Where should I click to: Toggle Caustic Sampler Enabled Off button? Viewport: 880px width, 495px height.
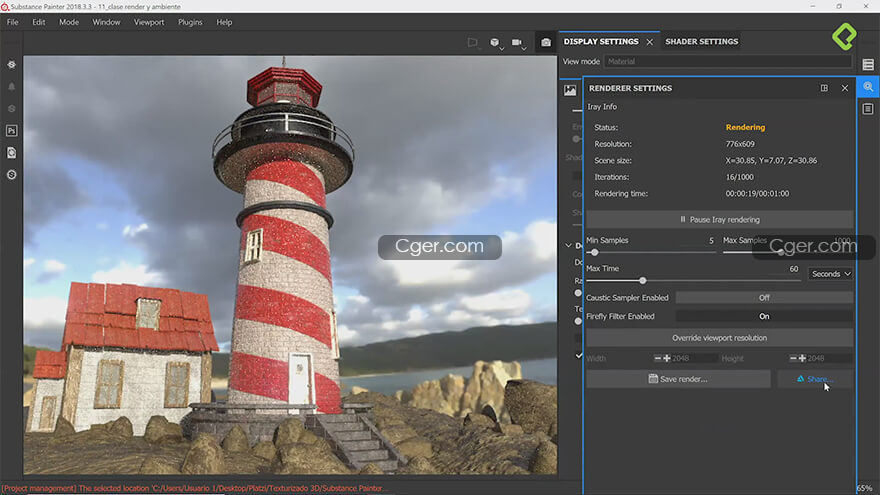point(764,298)
